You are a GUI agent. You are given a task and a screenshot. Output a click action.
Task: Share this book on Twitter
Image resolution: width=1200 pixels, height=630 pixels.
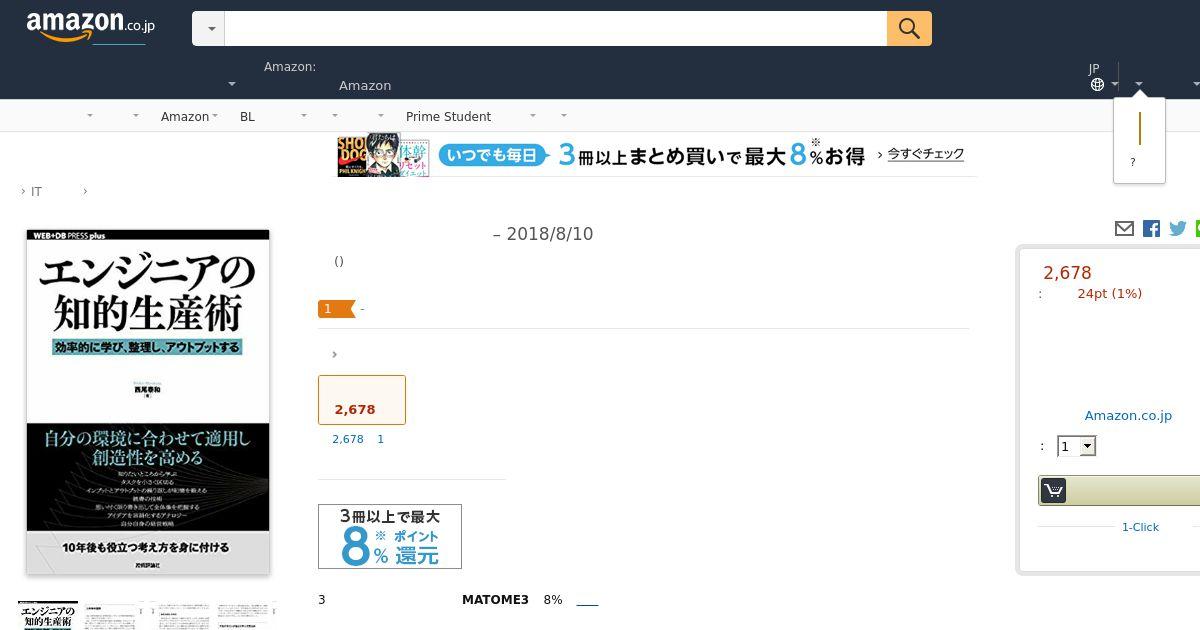tap(1178, 229)
